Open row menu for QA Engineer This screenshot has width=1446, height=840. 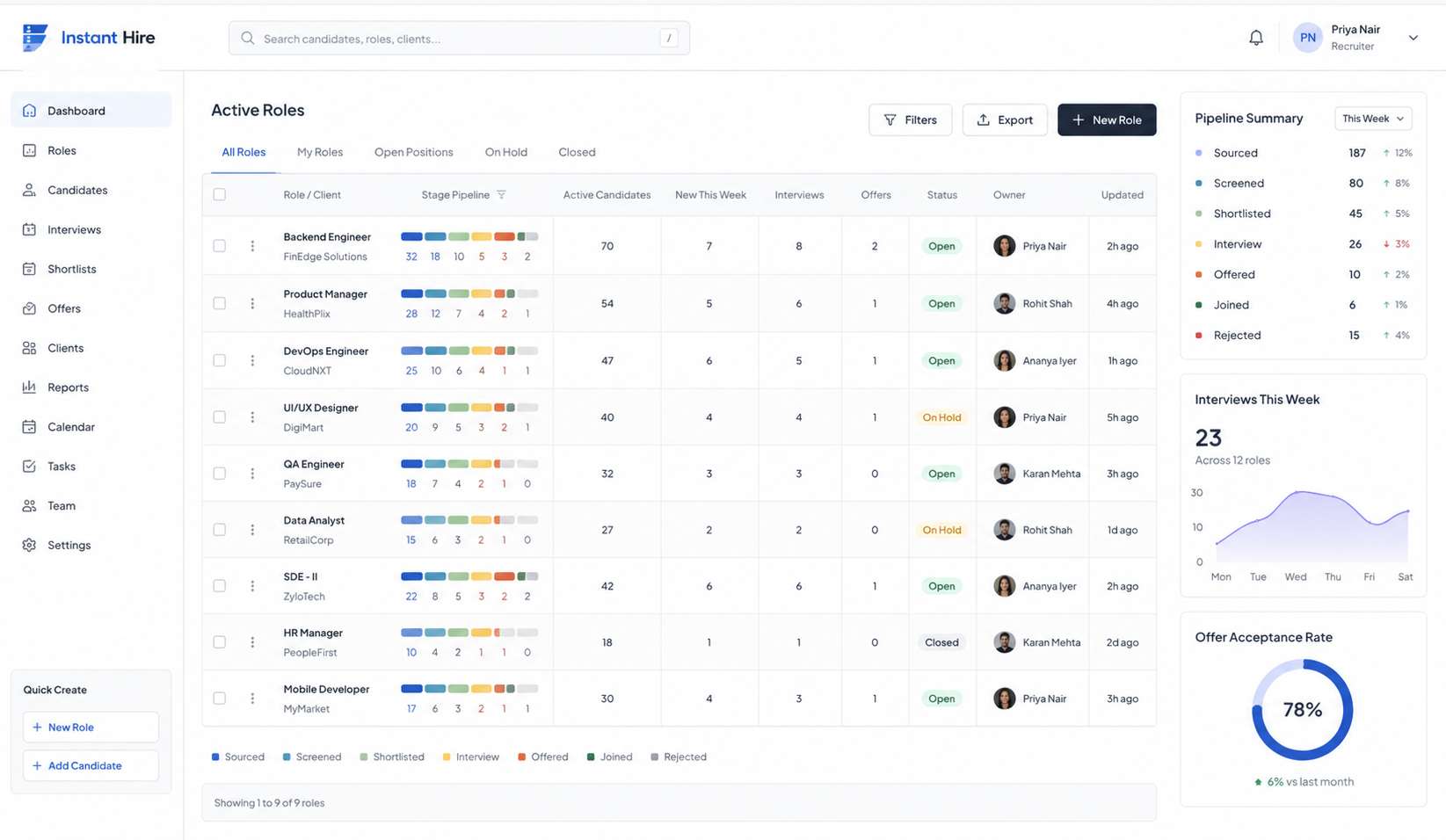point(252,474)
